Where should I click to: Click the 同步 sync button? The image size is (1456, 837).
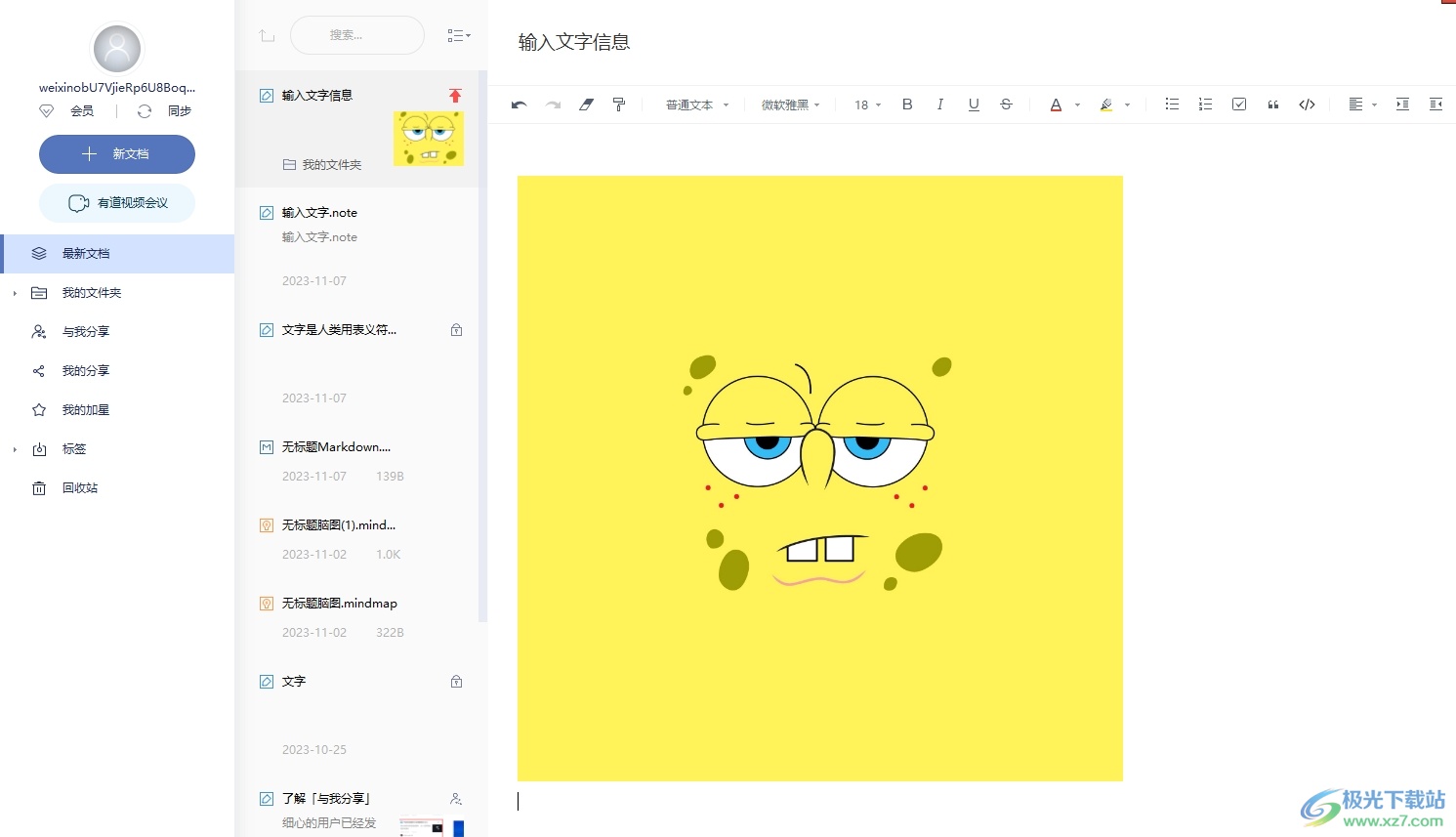180,111
